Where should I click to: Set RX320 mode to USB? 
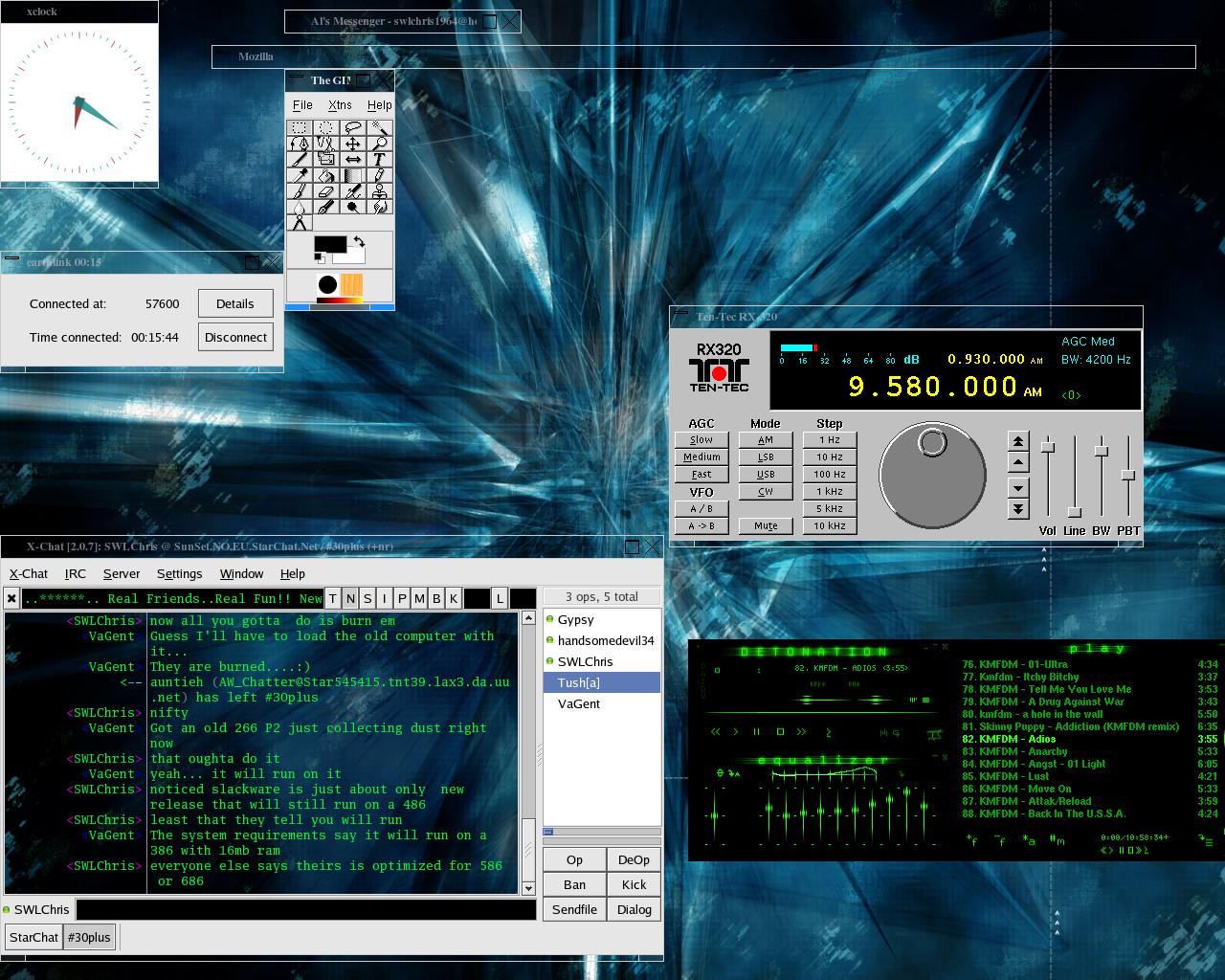tap(766, 474)
